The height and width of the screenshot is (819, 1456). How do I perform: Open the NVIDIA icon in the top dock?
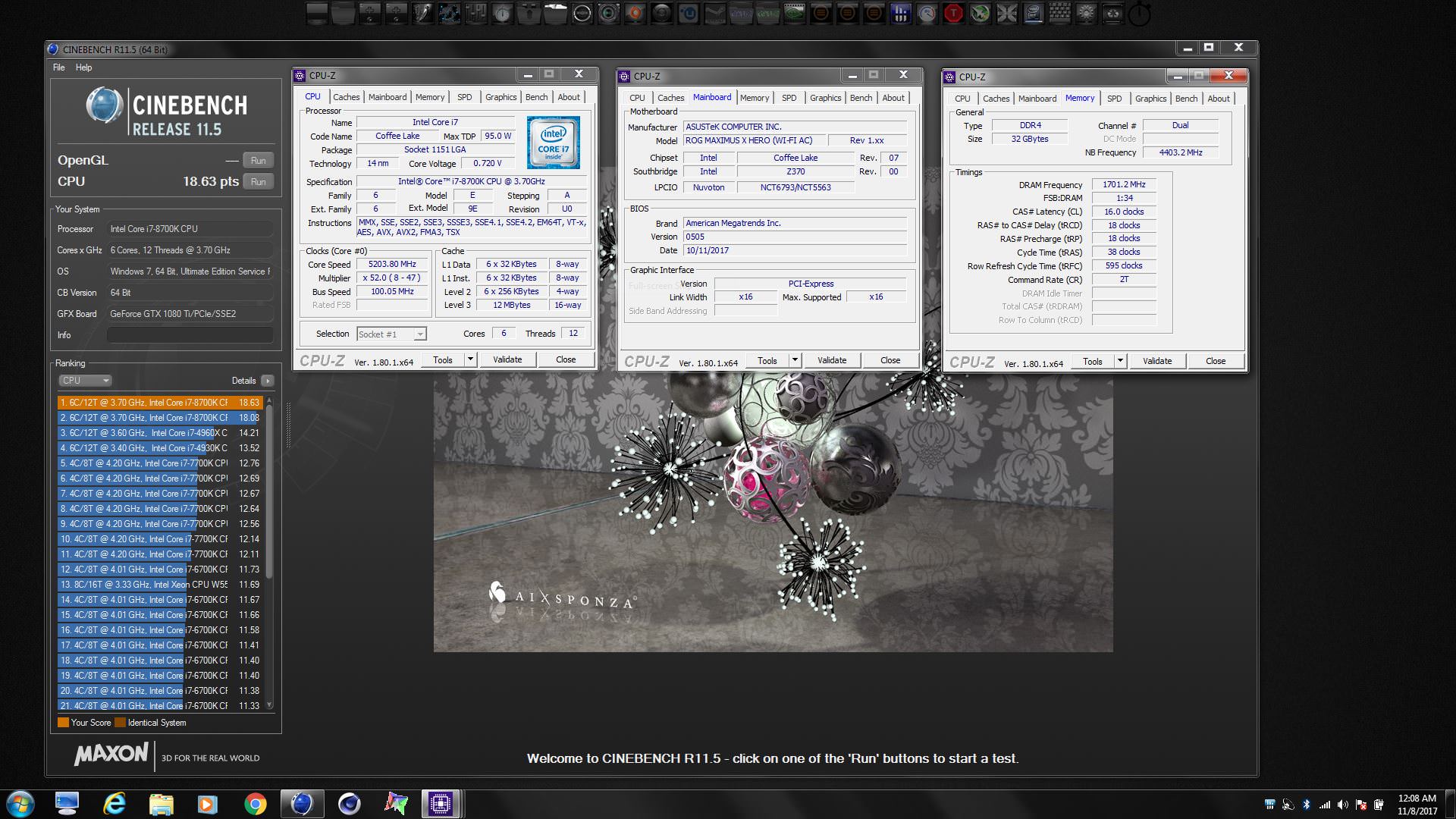click(794, 13)
